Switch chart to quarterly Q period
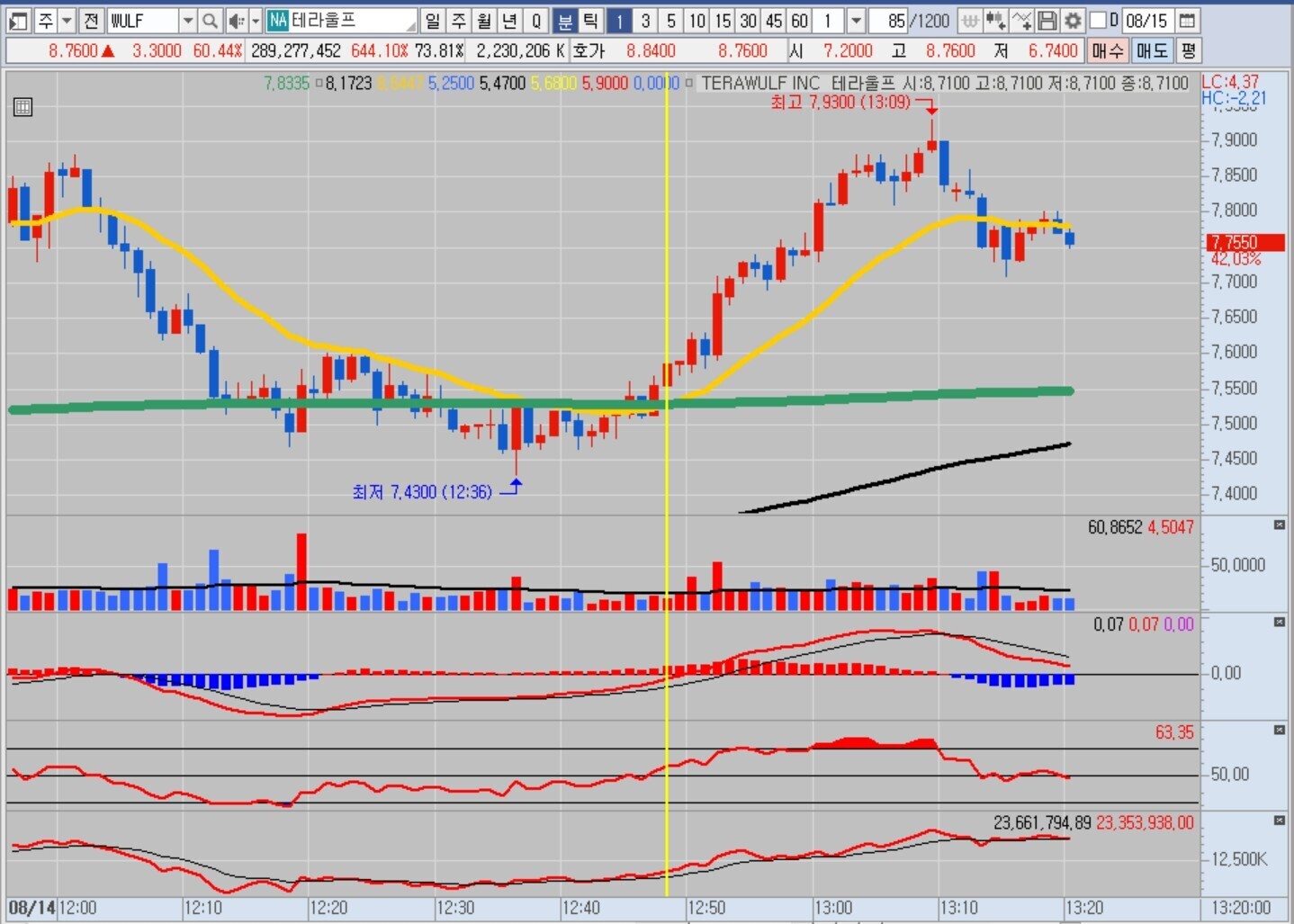This screenshot has width=1294, height=924. [535, 20]
